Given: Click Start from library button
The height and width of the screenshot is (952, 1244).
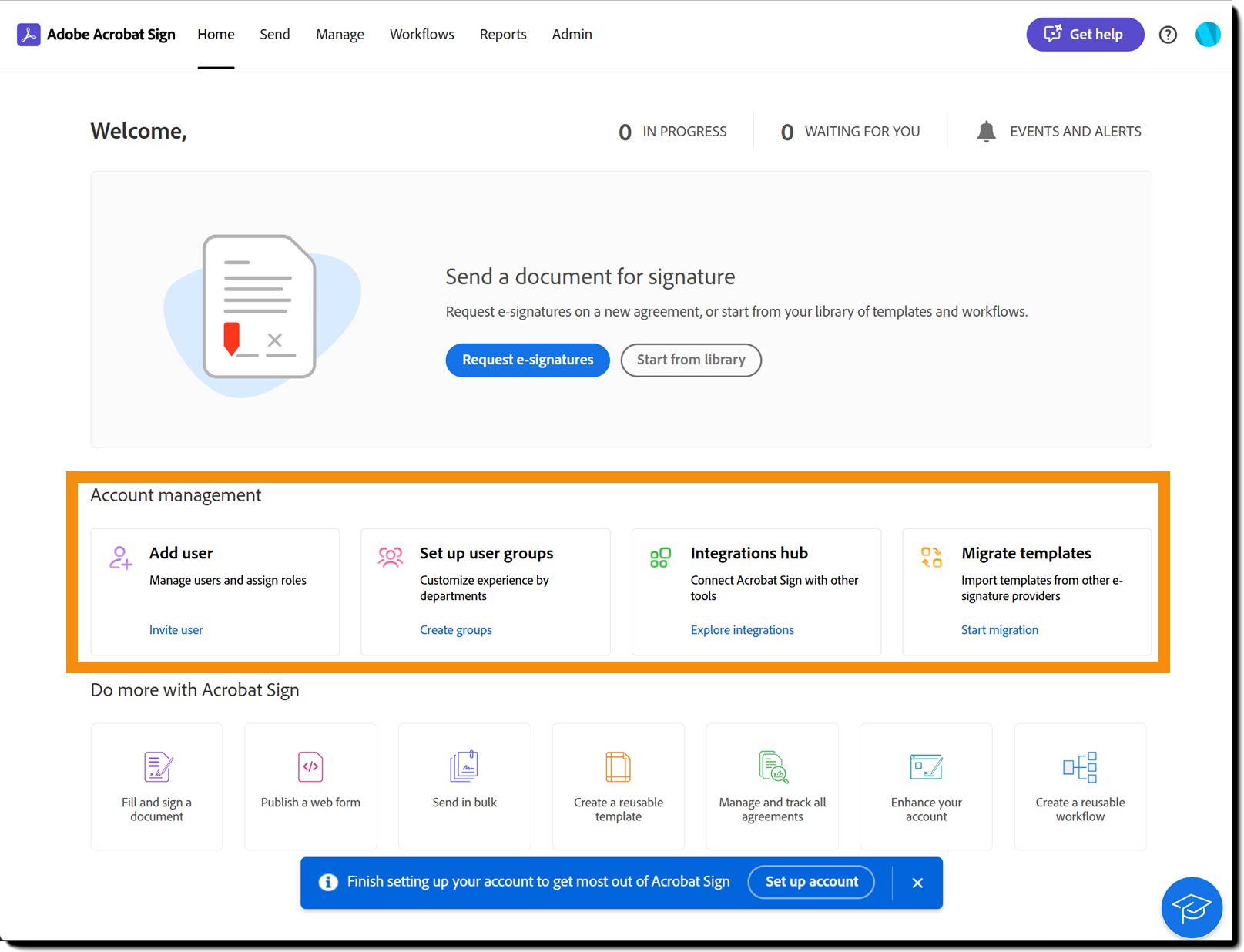Looking at the screenshot, I should (691, 360).
